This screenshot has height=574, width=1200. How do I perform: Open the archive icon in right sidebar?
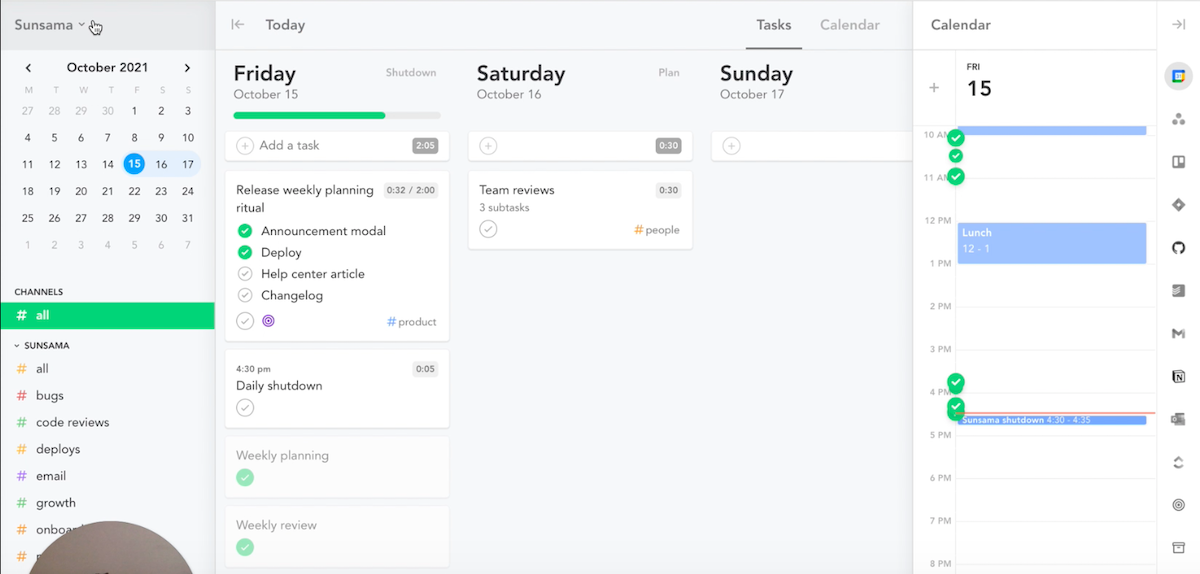(1178, 548)
